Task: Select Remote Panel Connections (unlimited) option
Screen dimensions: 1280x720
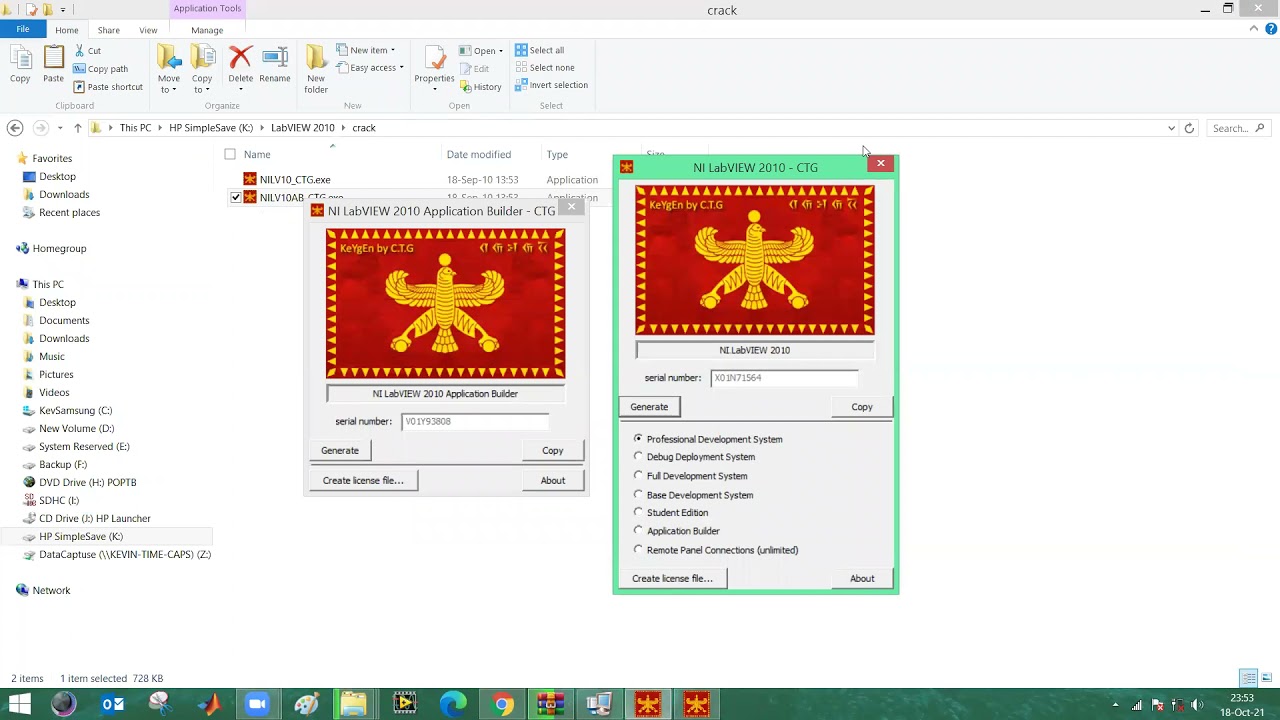Action: point(638,549)
